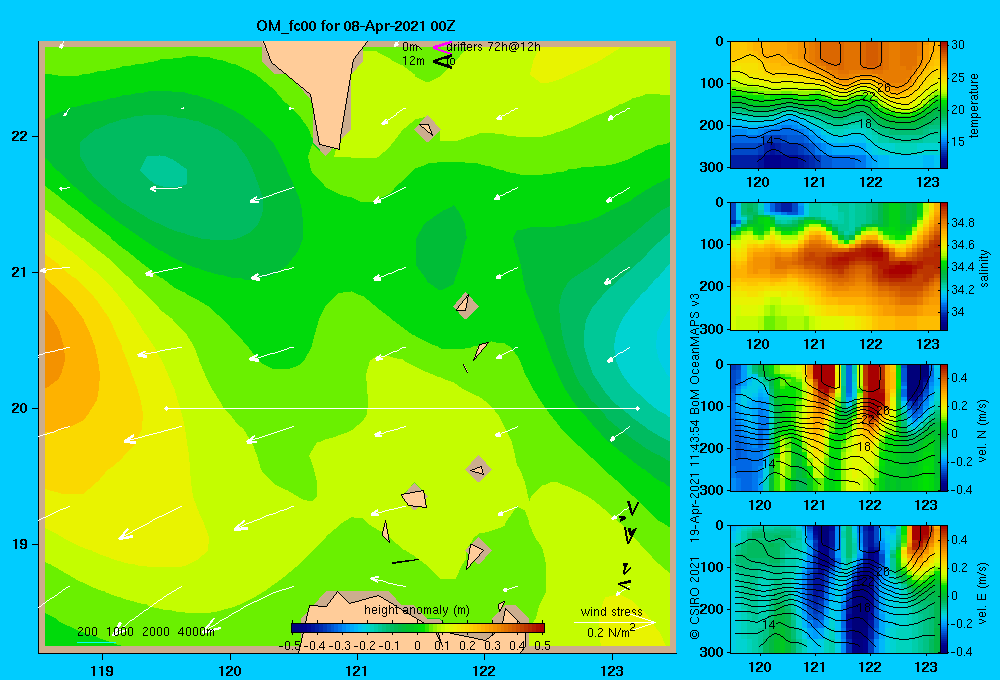The image size is (1000, 680).
Task: Click the height anomaly color bar
Action: pos(418,628)
